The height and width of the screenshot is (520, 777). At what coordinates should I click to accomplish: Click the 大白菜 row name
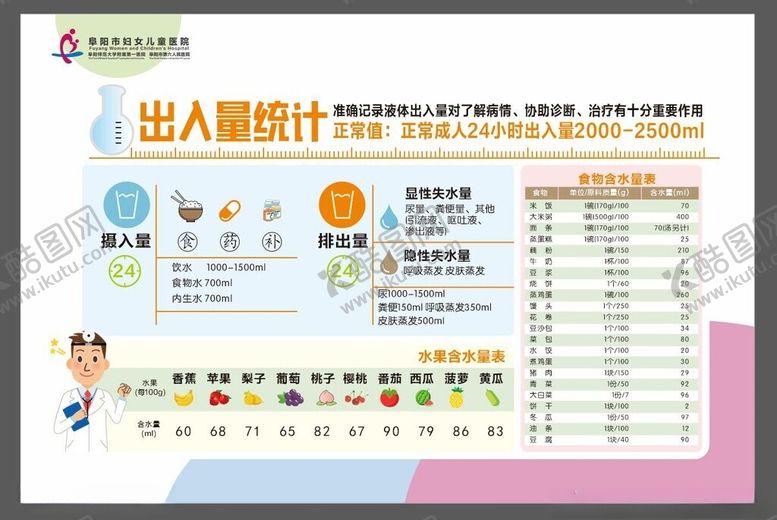pos(540,395)
